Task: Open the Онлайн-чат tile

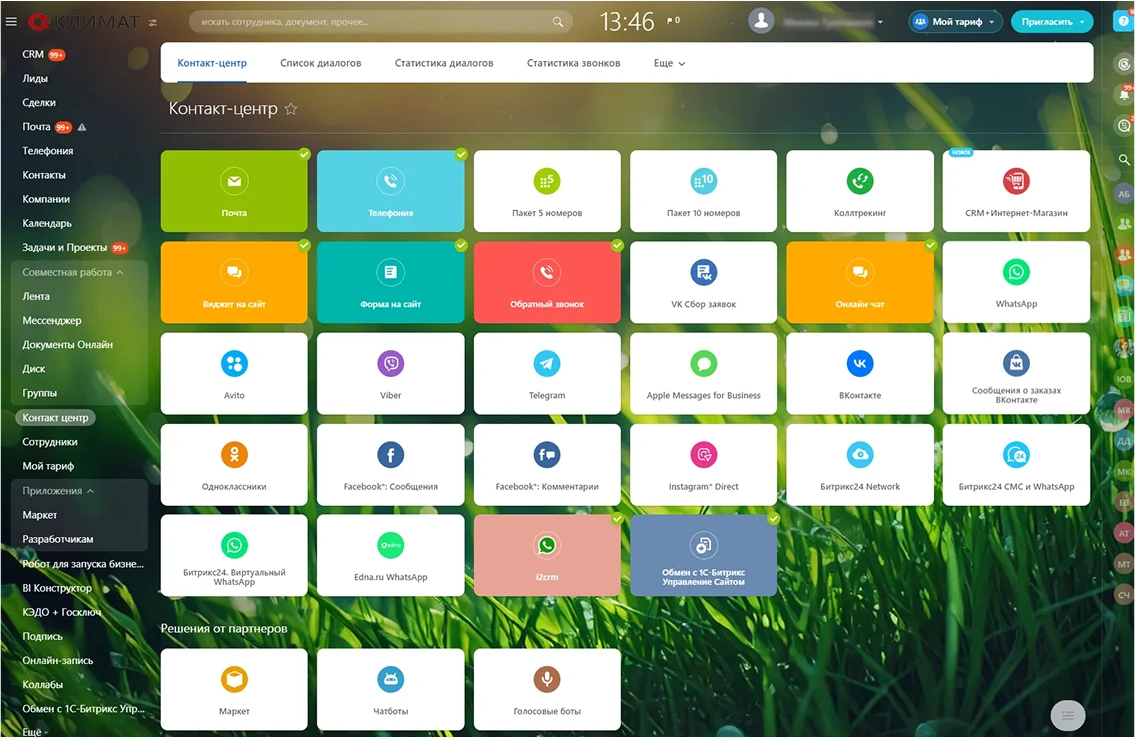Action: coord(860,282)
